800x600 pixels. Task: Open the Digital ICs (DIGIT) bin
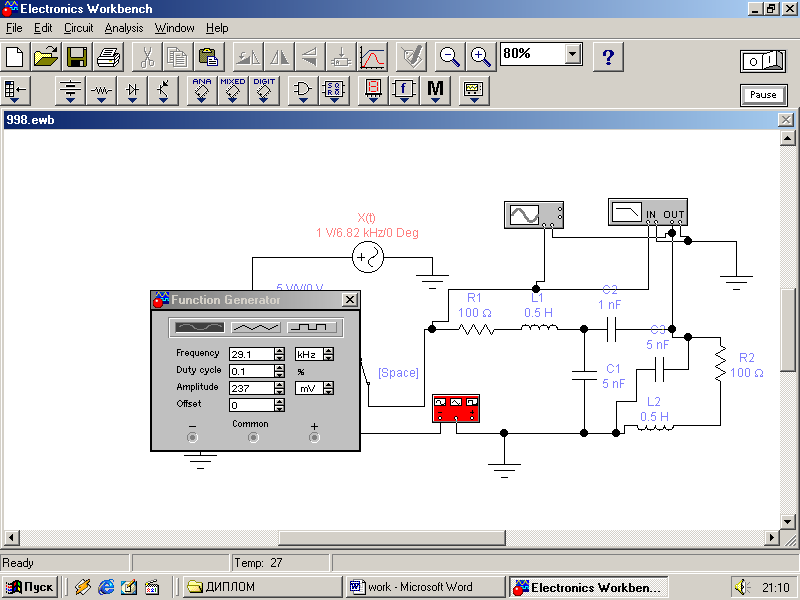coord(264,91)
